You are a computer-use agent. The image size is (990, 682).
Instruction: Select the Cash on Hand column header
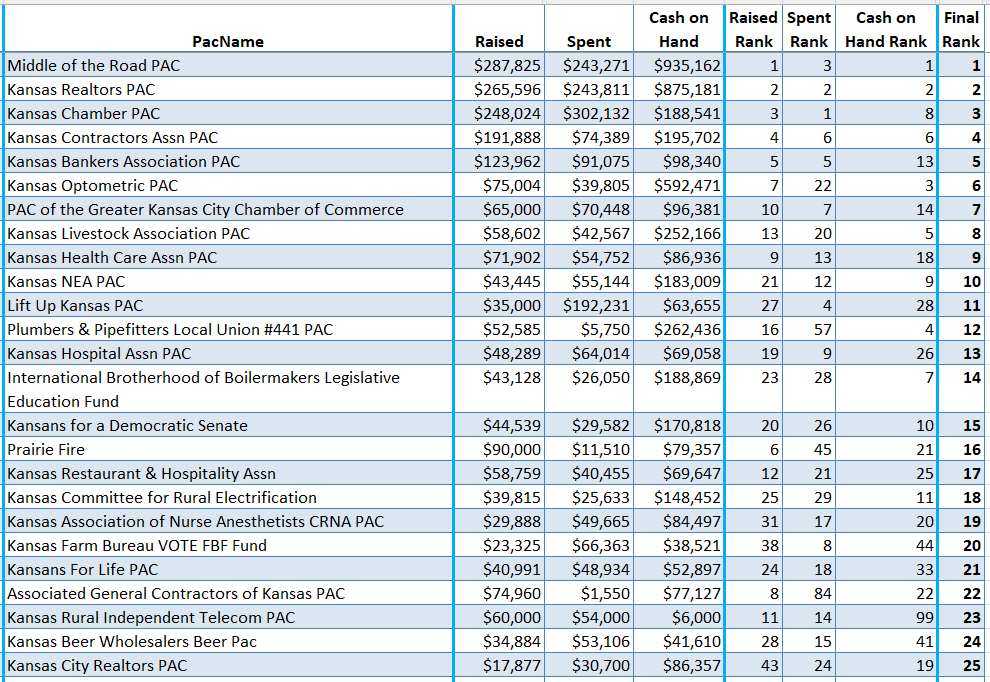point(679,29)
